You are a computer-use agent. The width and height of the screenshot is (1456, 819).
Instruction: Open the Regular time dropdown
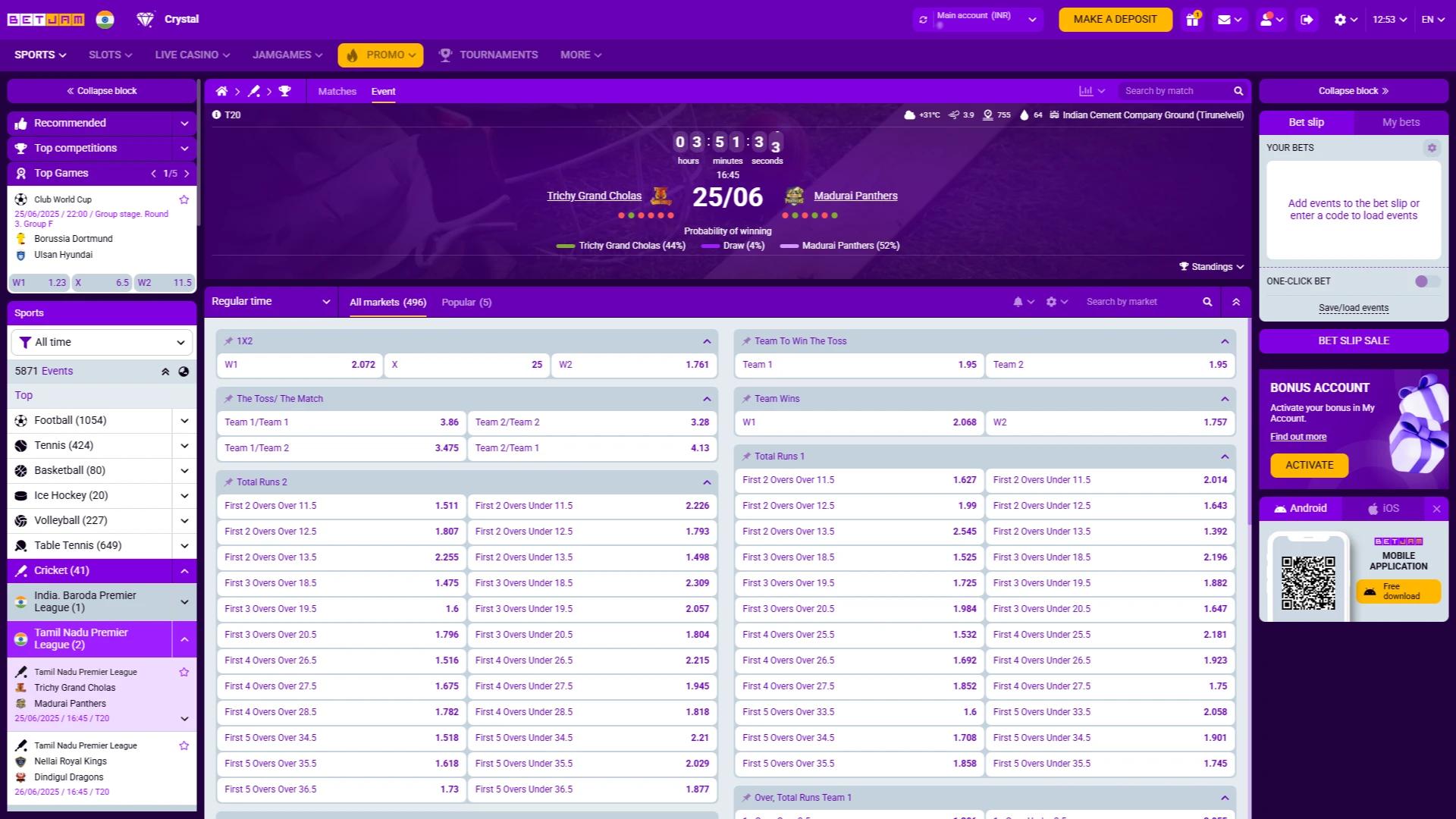point(271,301)
